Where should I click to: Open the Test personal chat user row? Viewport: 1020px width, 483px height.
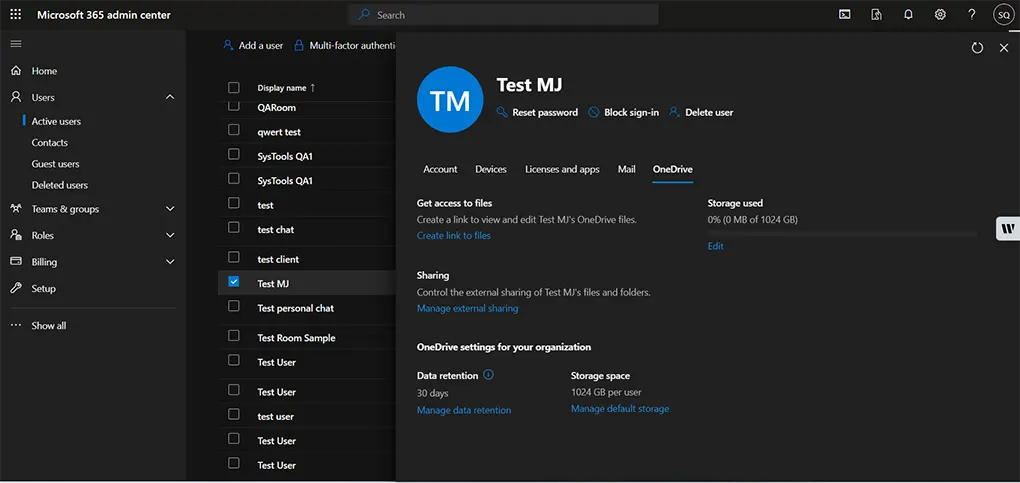coord(307,308)
